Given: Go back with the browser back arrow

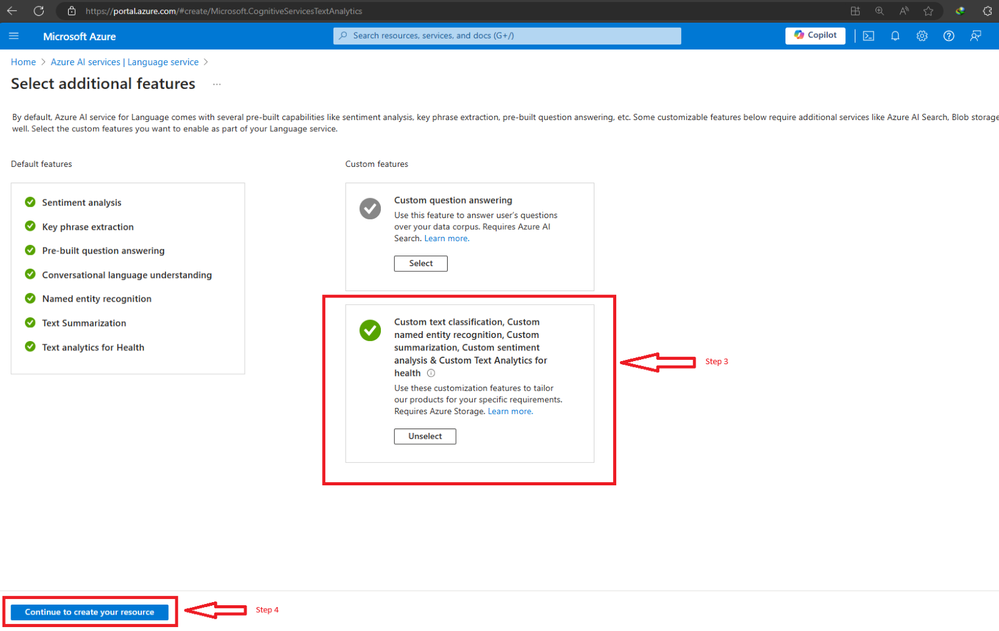Looking at the screenshot, I should (x=11, y=11).
